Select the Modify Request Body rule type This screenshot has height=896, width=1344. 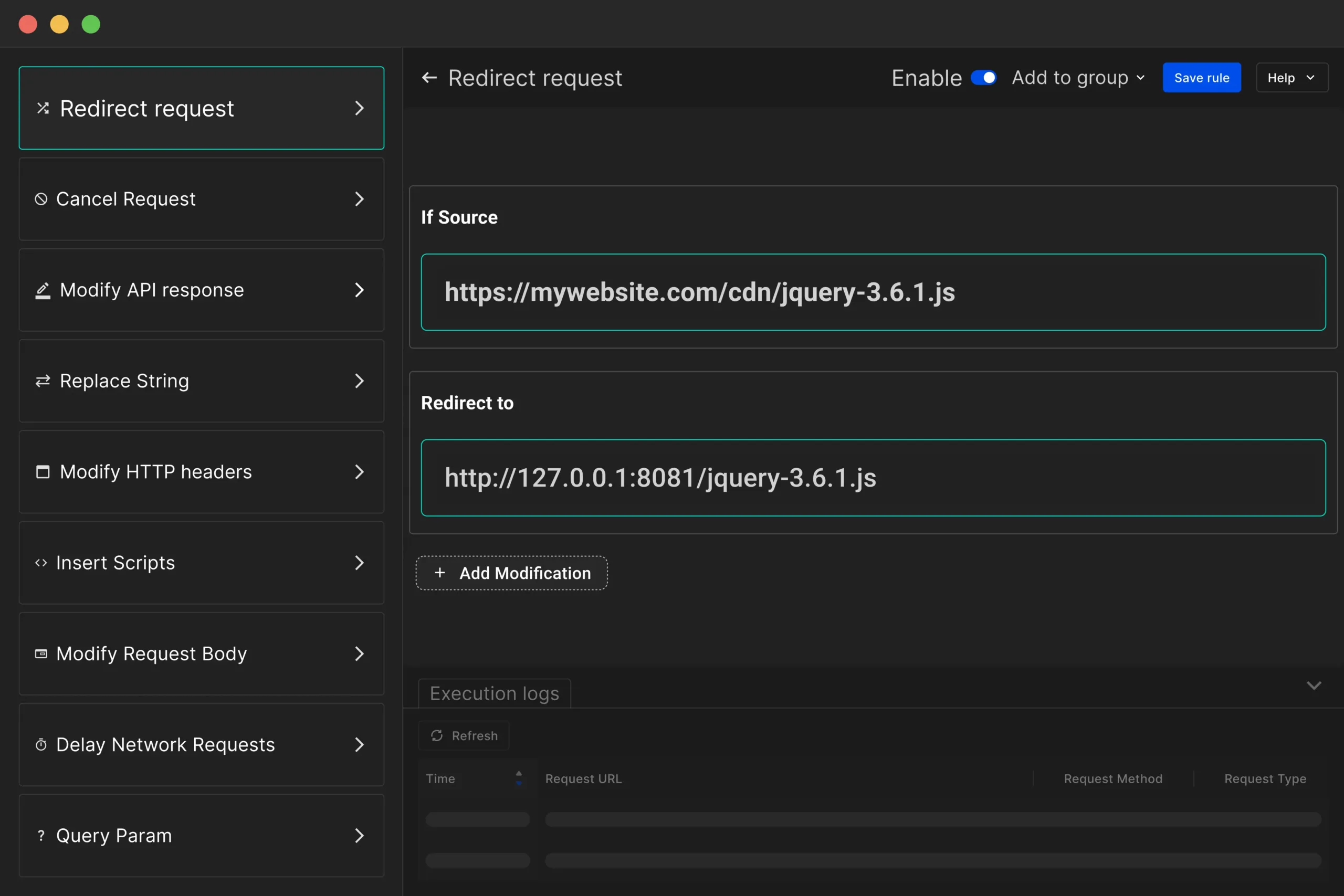tap(201, 653)
